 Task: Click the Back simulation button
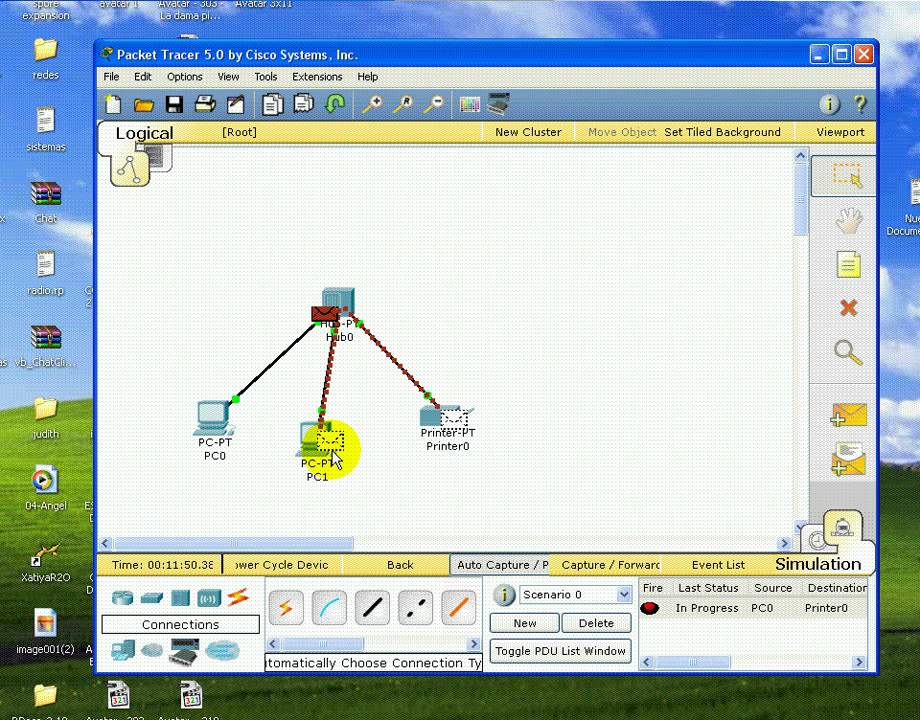coord(400,565)
